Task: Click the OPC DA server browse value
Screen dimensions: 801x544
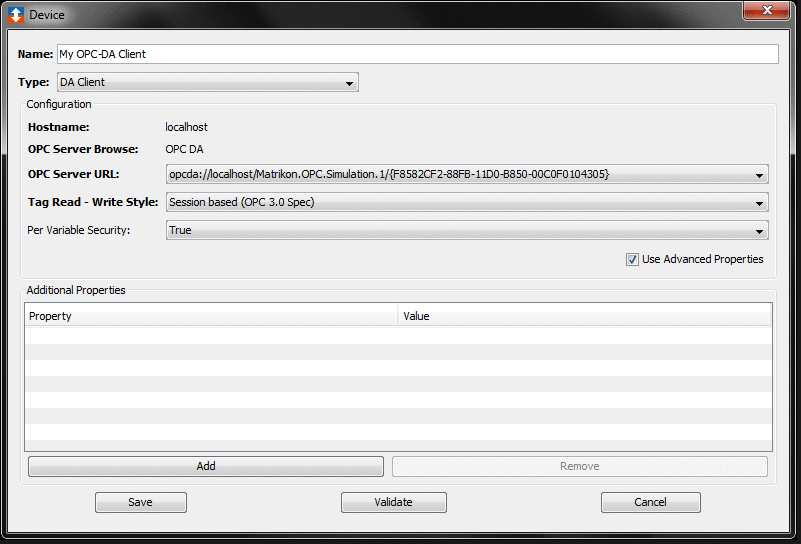Action: [x=184, y=149]
